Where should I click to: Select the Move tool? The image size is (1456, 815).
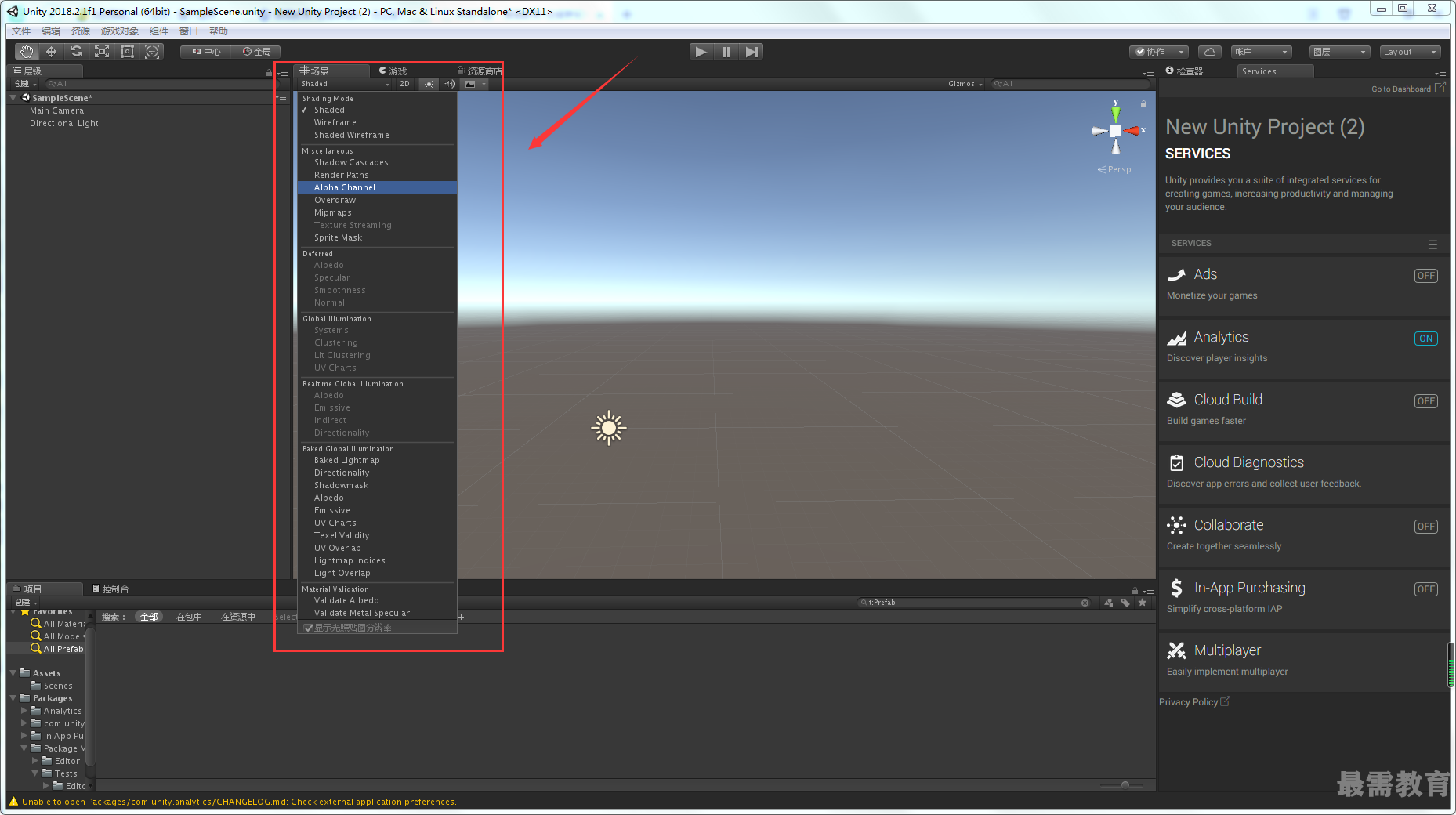coord(51,52)
